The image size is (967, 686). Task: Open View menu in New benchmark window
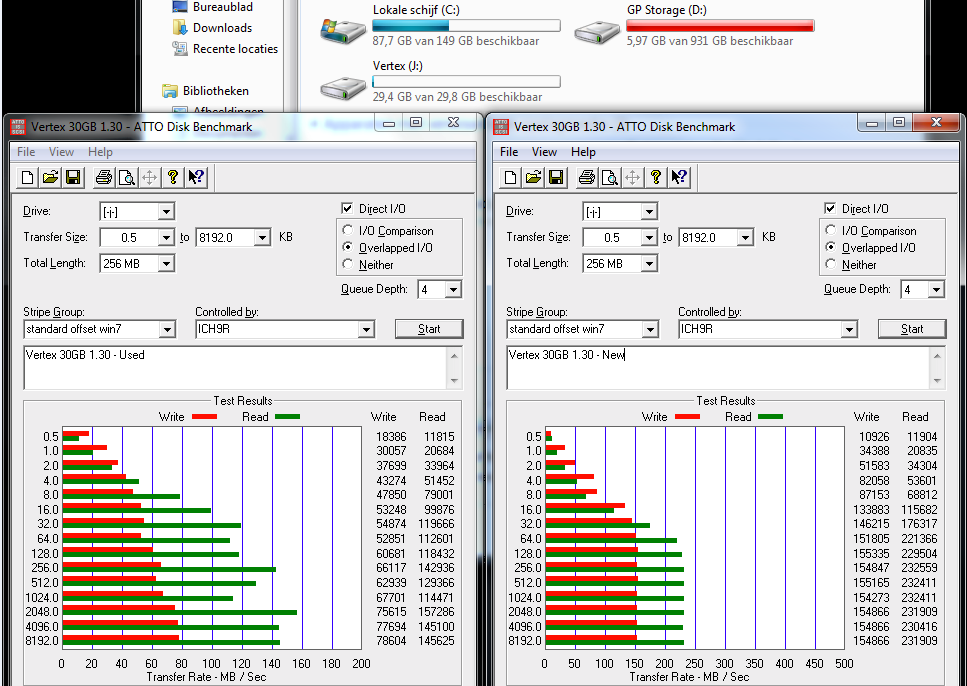tap(544, 152)
